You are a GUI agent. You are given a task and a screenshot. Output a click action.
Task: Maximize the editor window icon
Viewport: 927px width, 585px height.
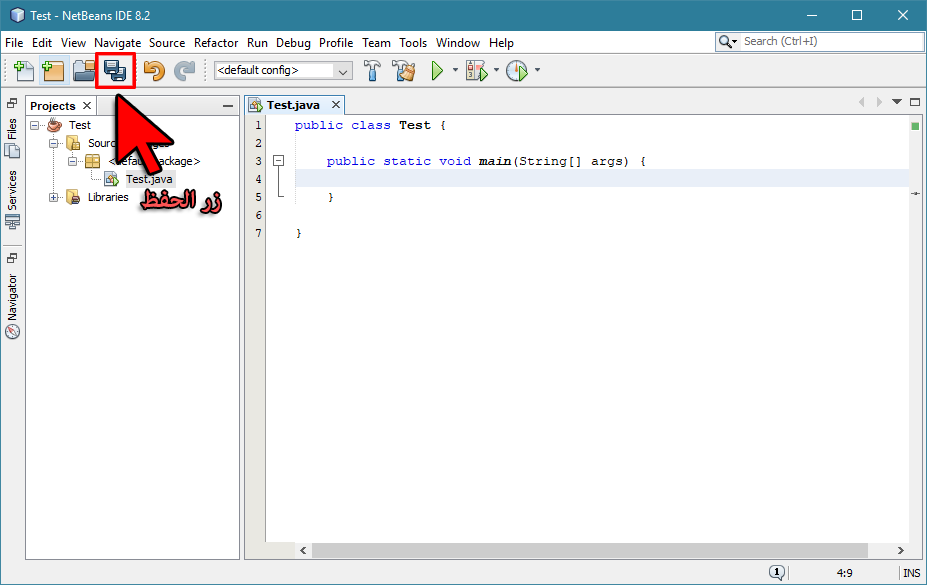pyautogui.click(x=915, y=102)
